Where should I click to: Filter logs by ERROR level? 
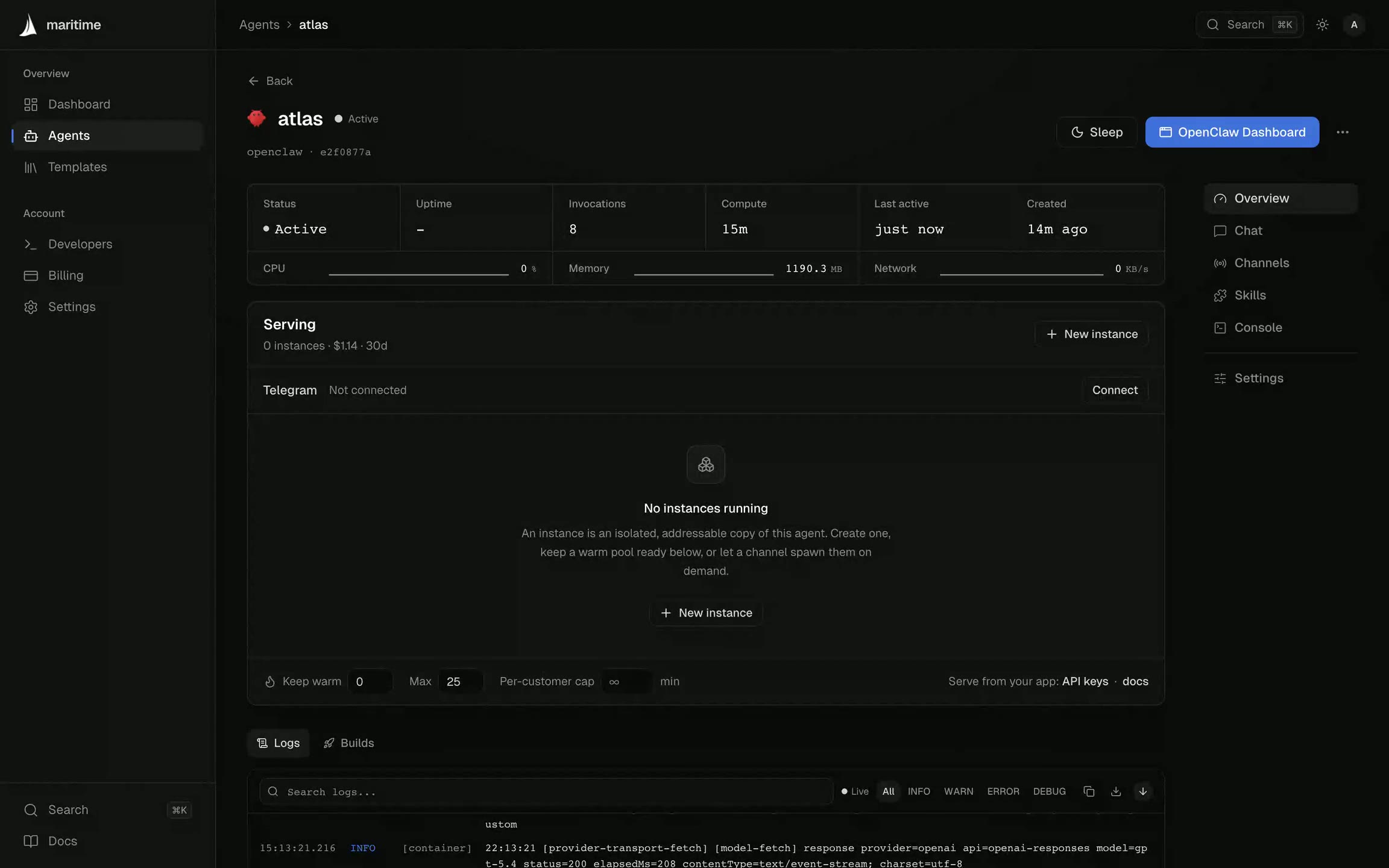pos(1003,791)
